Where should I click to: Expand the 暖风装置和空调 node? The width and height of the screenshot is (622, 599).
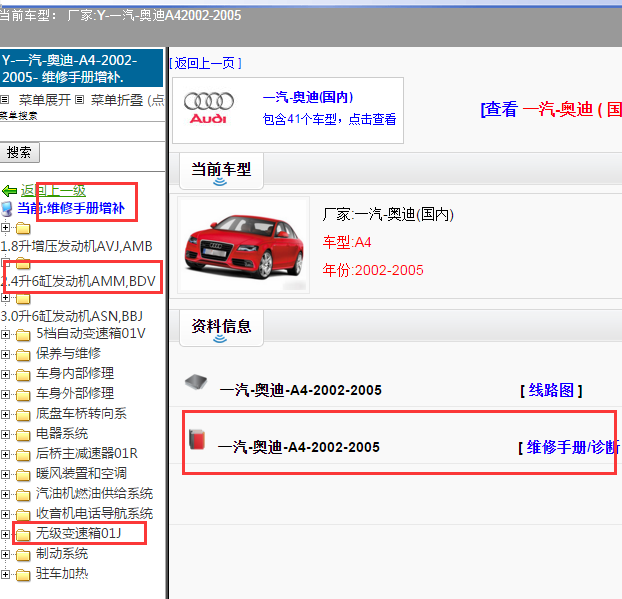point(5,474)
